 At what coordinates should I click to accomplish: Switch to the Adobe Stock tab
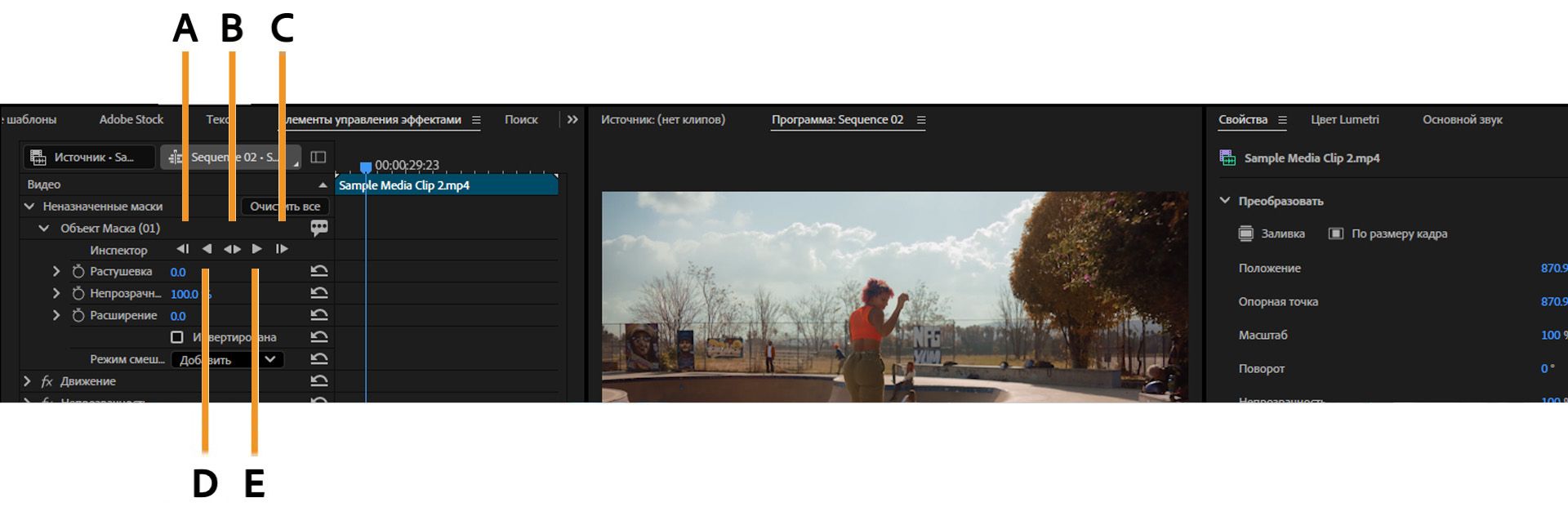pos(131,119)
